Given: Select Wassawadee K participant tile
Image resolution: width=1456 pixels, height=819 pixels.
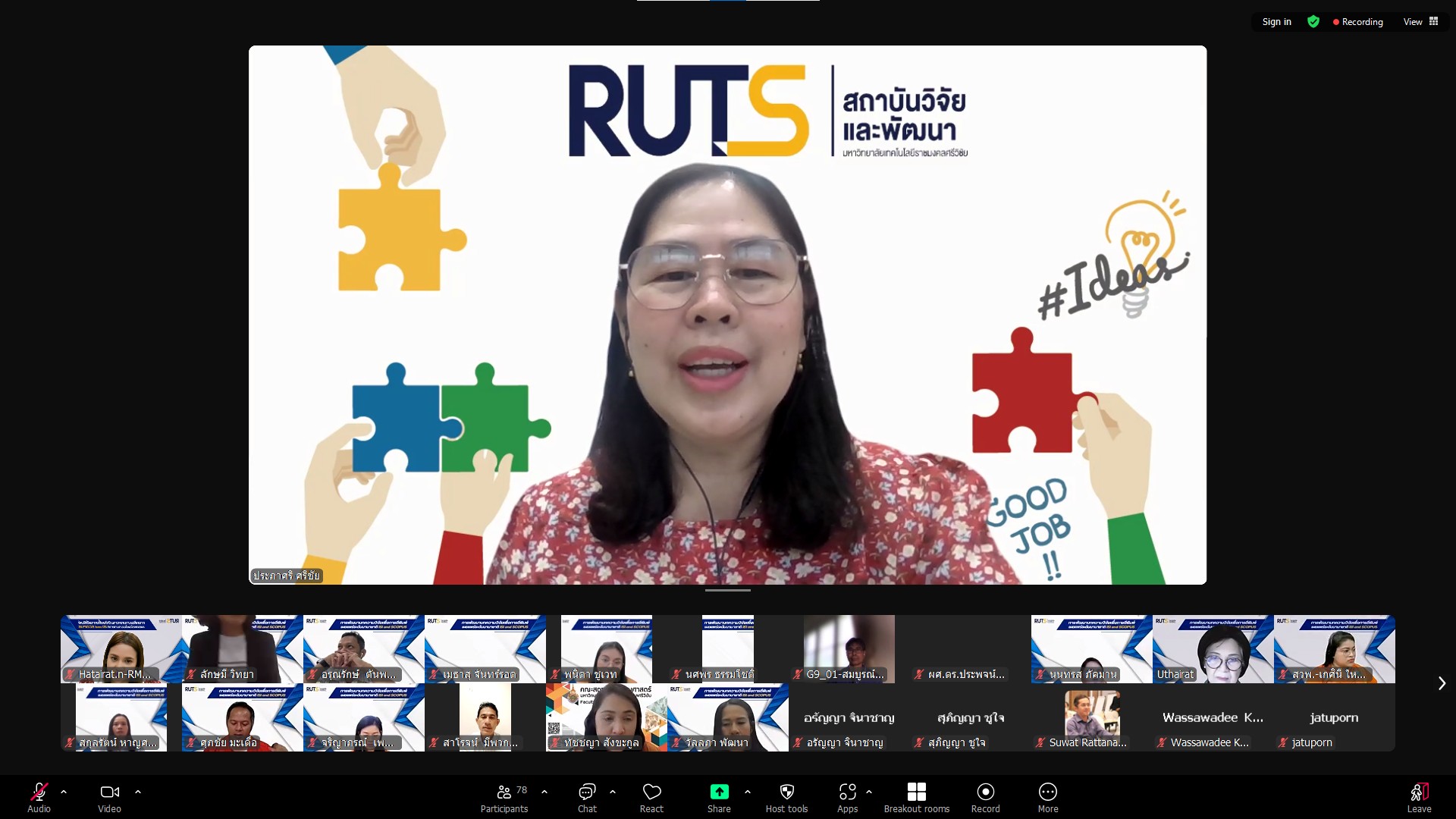Looking at the screenshot, I should pos(1213,717).
